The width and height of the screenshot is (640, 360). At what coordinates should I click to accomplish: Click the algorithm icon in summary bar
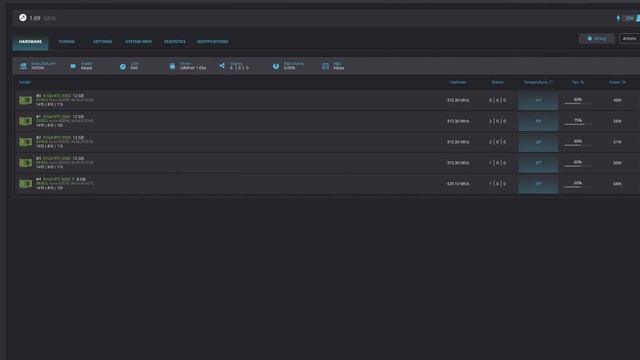click(x=325, y=66)
